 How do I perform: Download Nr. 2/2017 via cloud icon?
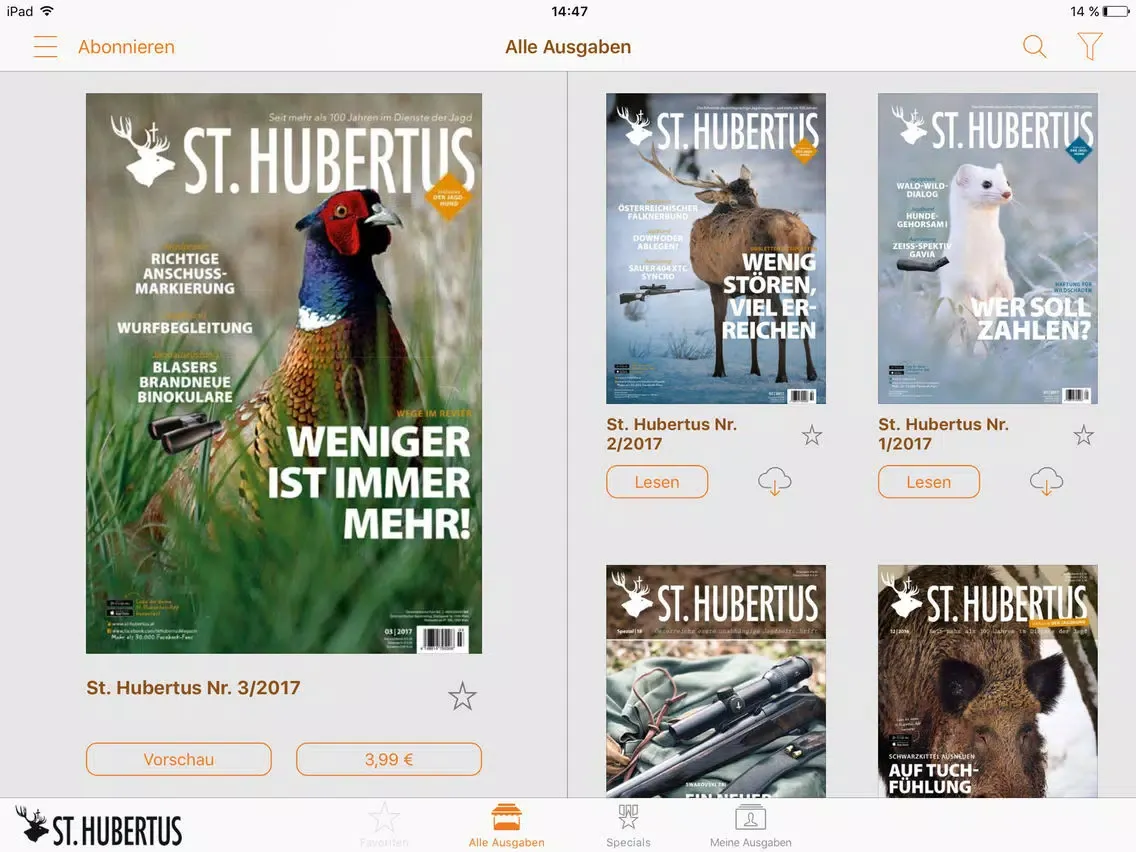pos(774,482)
